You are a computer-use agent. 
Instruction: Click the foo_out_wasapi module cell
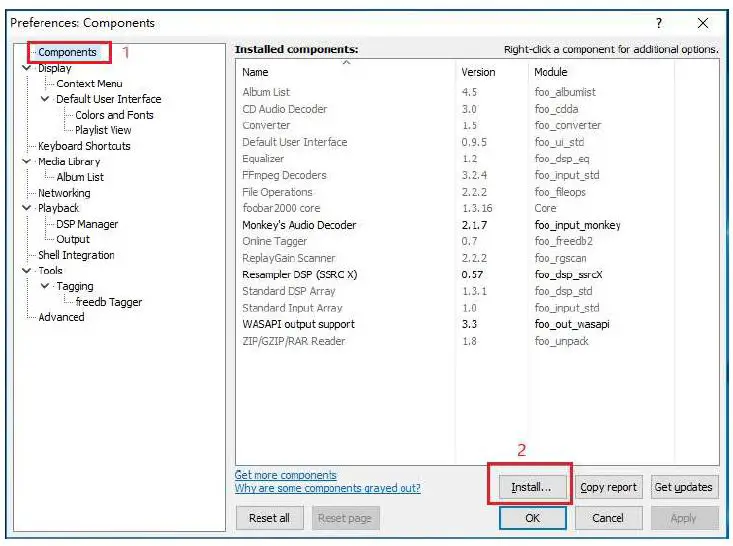tap(572, 324)
